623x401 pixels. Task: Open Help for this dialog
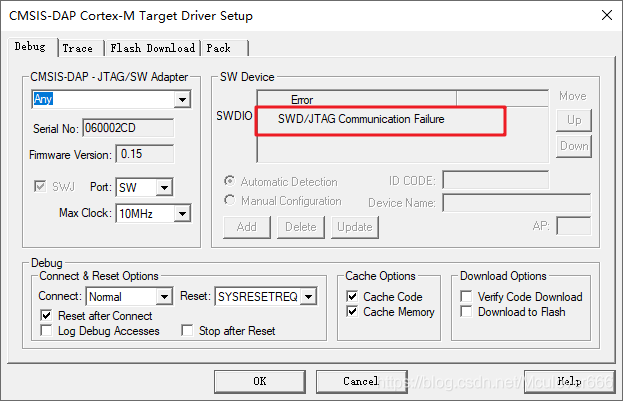(x=569, y=382)
